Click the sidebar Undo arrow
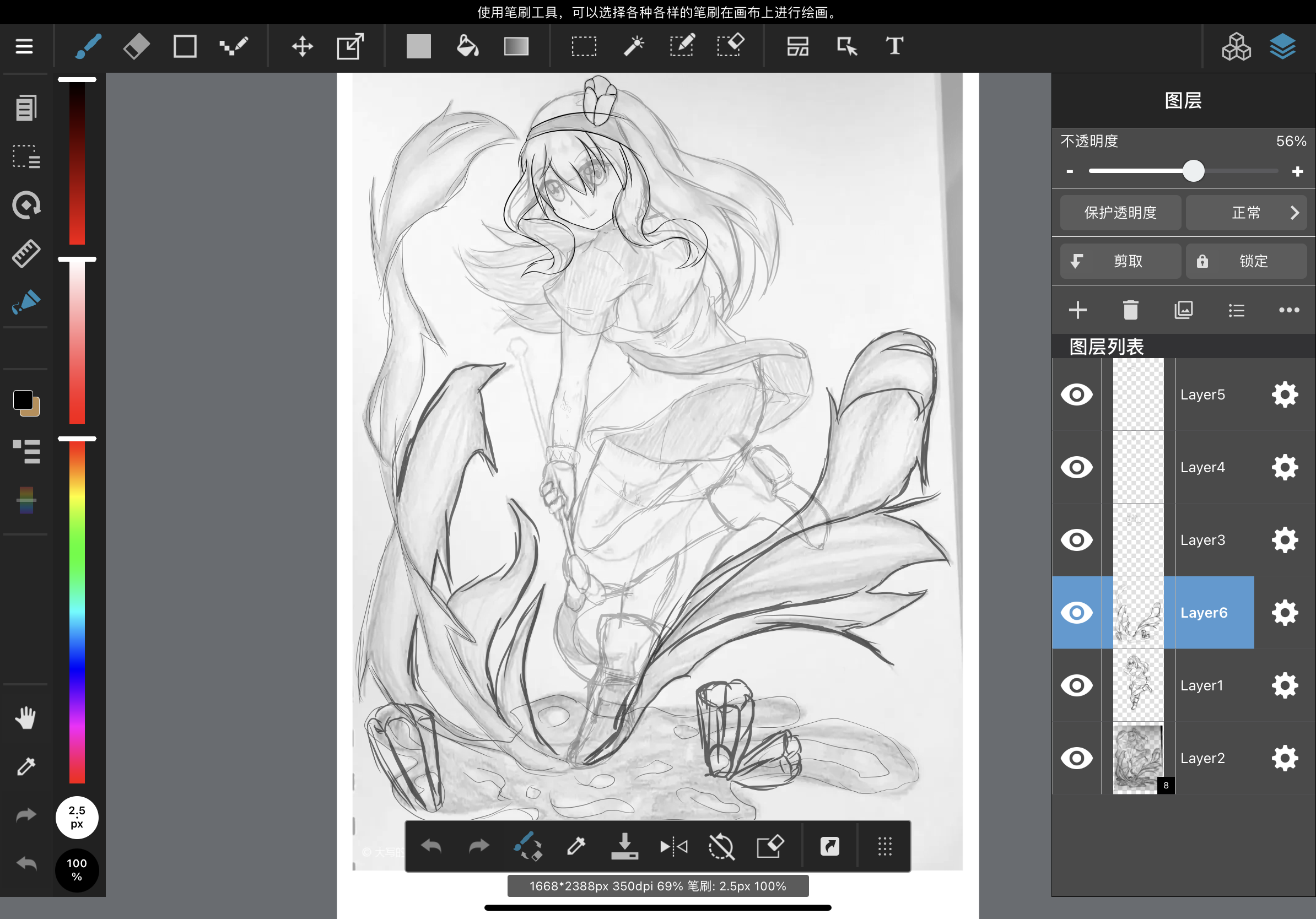1316x919 pixels. pos(26,863)
